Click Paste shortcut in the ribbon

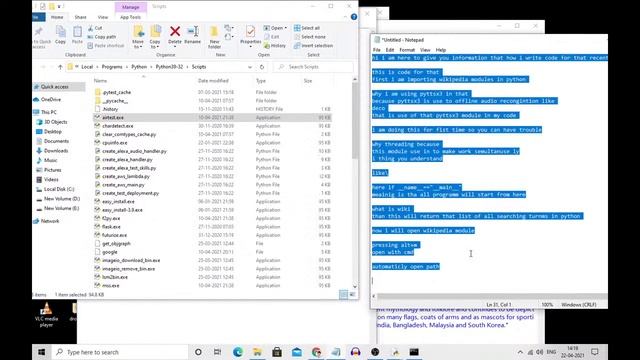pyautogui.click(x=105, y=46)
